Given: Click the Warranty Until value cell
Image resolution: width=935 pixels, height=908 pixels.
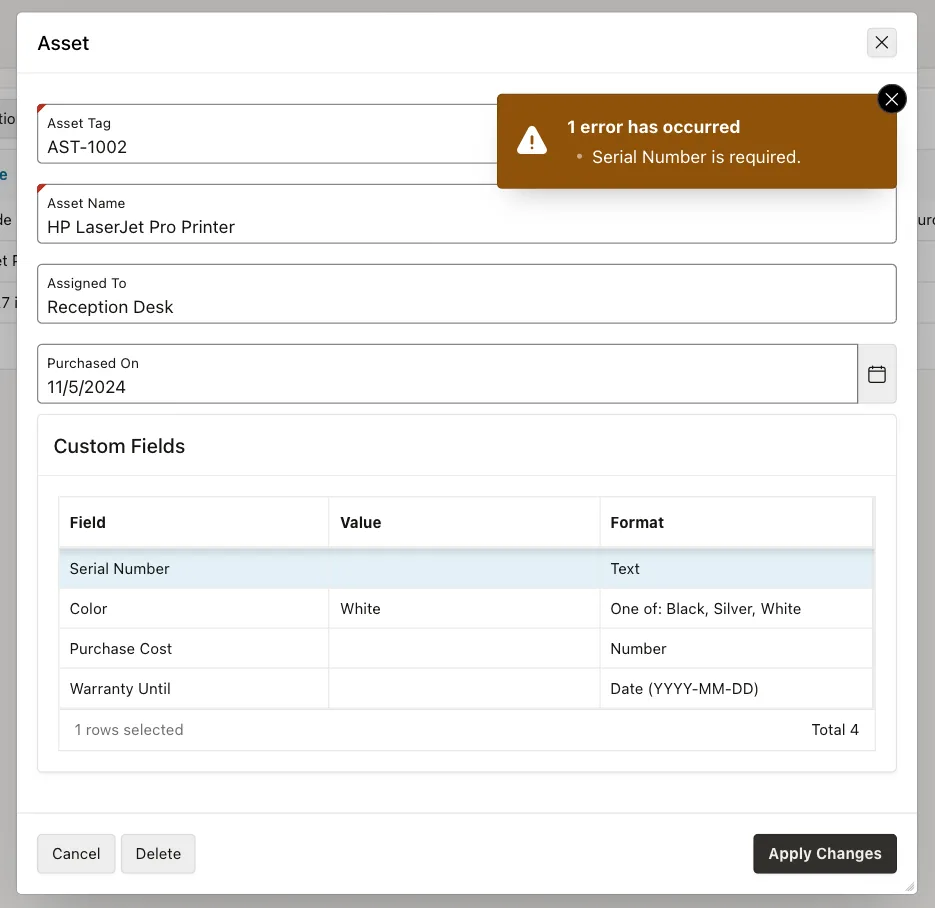Looking at the screenshot, I should 464,689.
